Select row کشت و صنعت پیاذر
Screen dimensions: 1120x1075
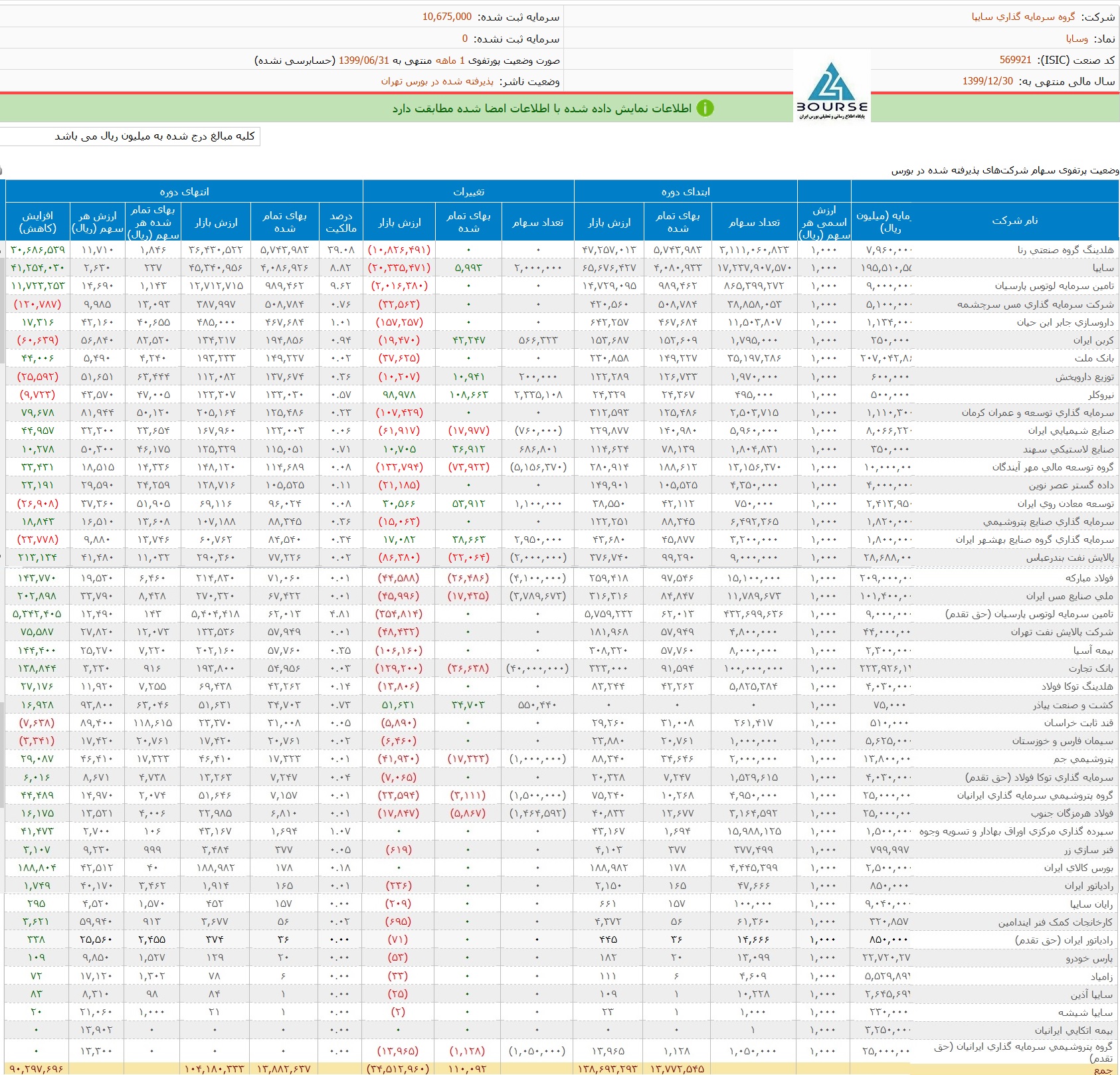(562, 705)
